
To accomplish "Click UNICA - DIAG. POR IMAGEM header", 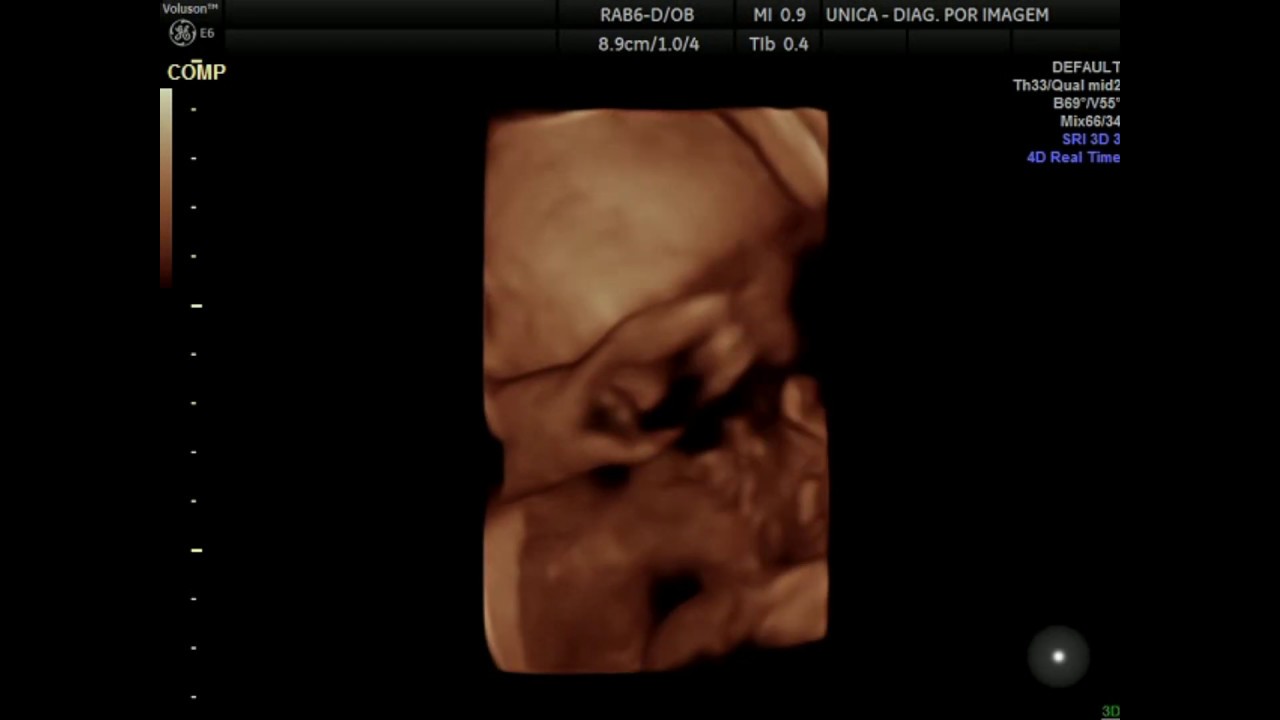I will click(937, 15).
